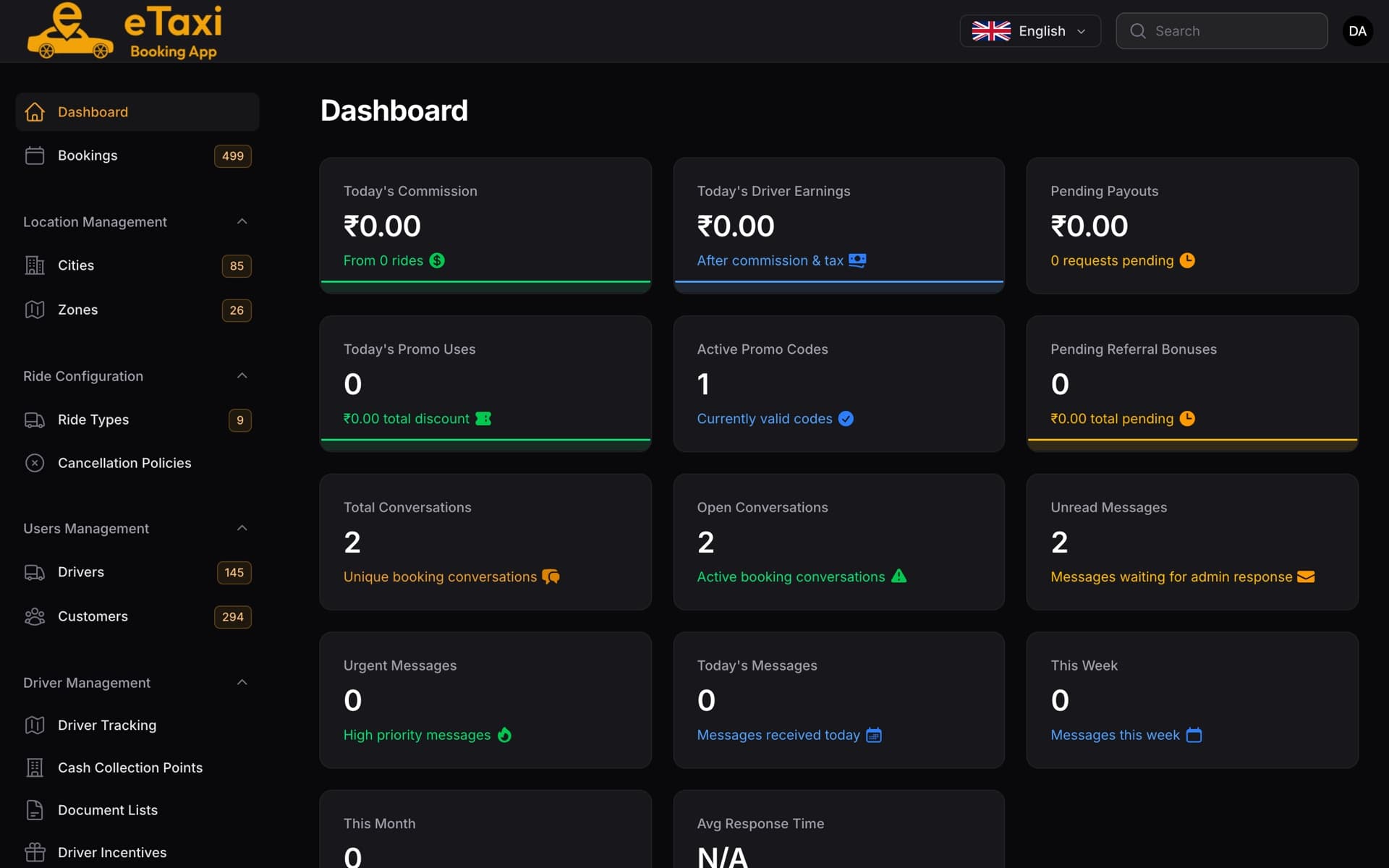Viewport: 1389px width, 868px height.
Task: Click 'Messages waiting for admin response' text
Action: (x=1171, y=576)
